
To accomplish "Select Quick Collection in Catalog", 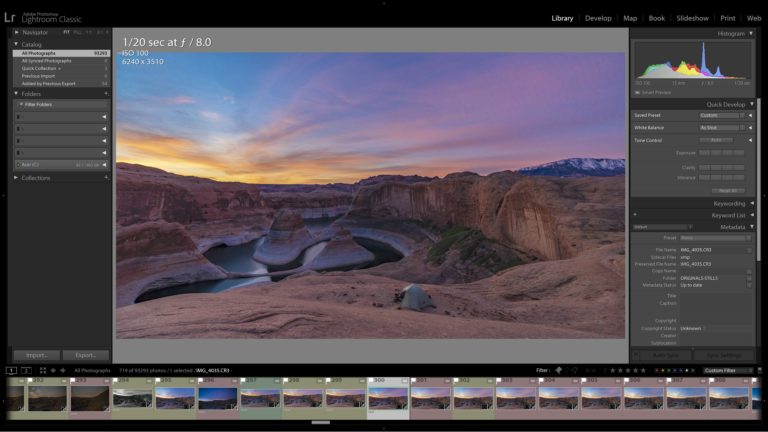I will click(61, 69).
